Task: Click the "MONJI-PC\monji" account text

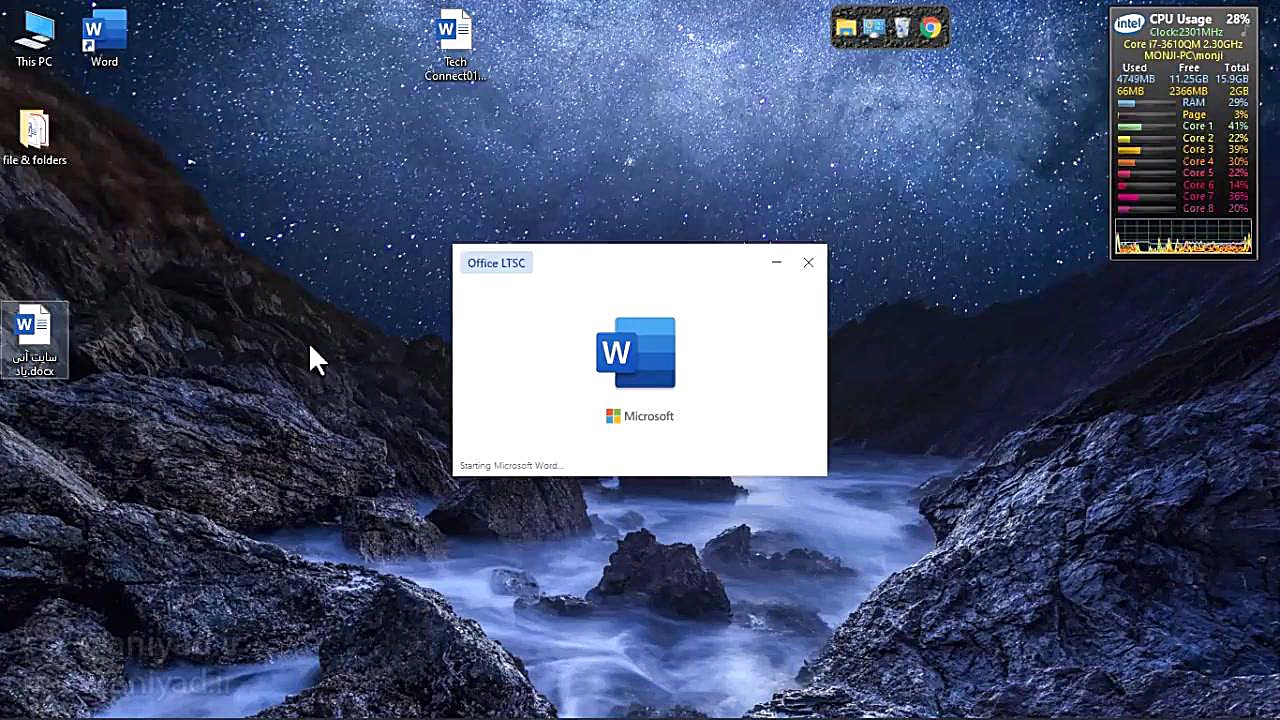Action: 1183,56
